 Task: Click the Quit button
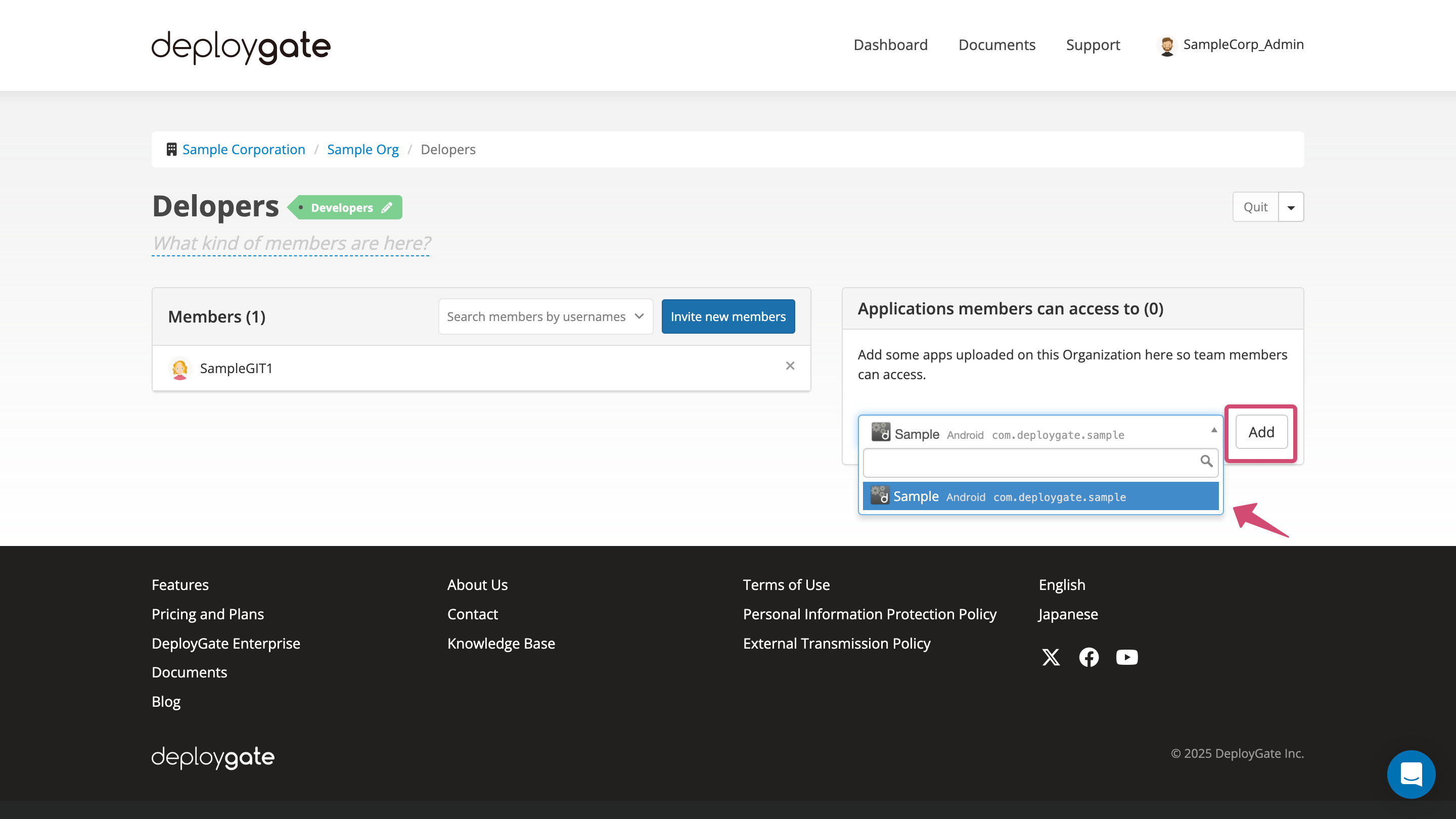click(1255, 207)
